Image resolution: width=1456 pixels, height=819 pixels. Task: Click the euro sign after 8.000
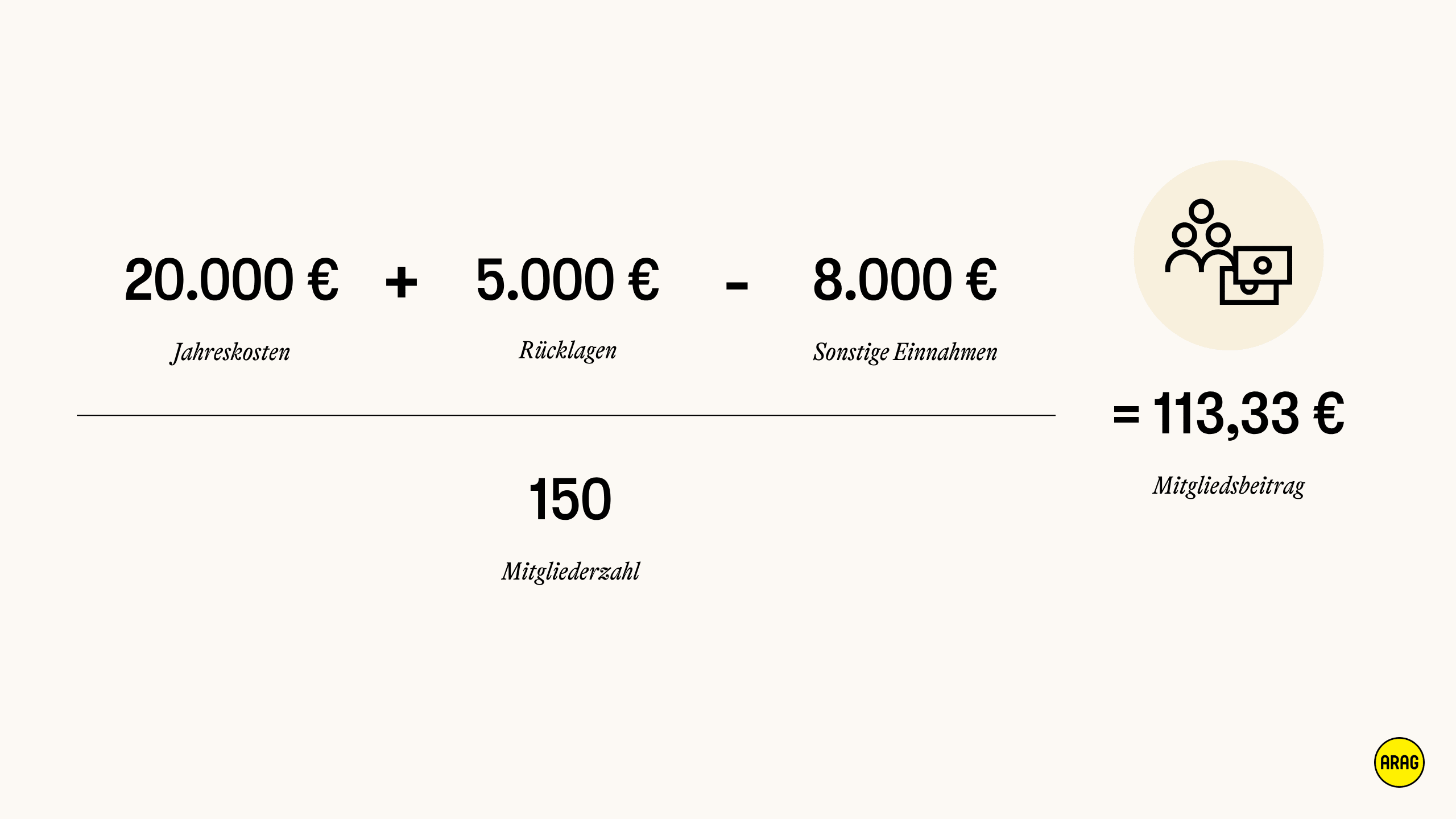981,279
